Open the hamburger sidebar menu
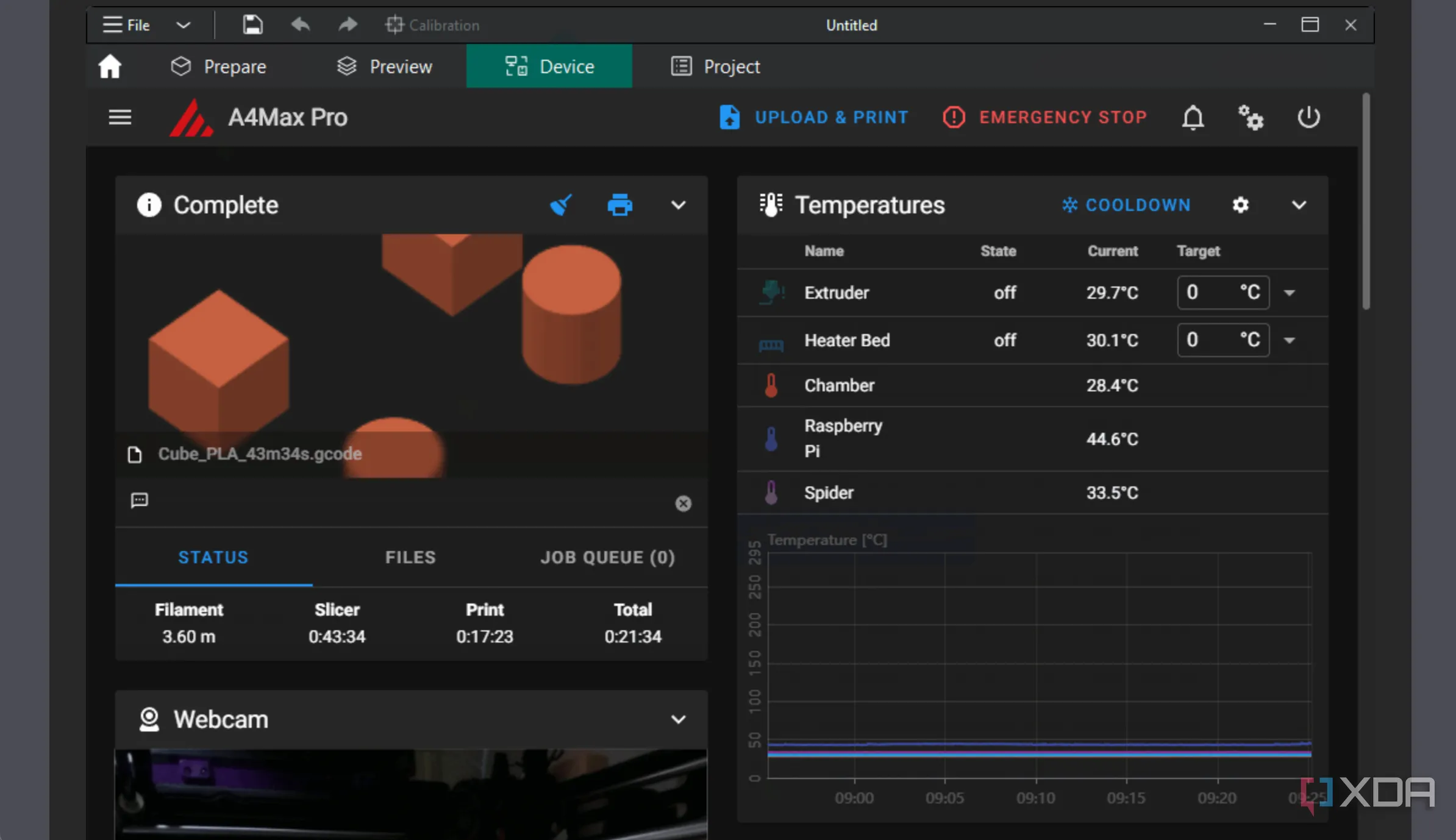Viewport: 1456px width, 840px height. (120, 117)
